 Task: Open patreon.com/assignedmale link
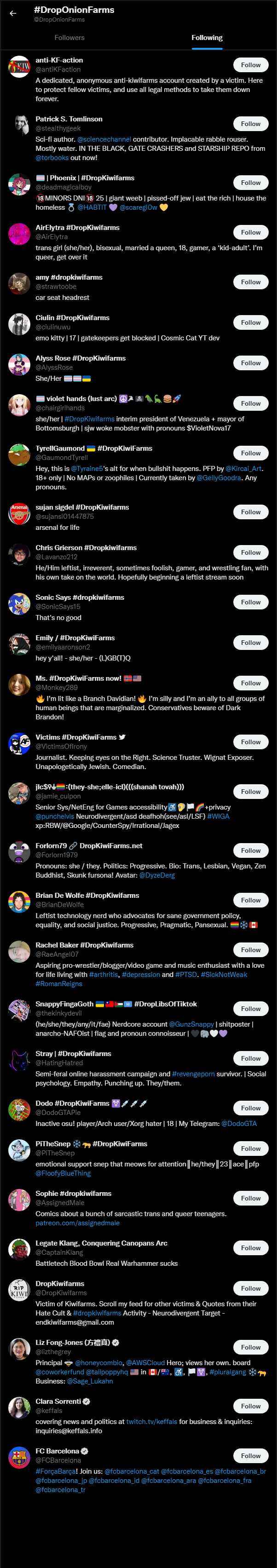click(x=77, y=1223)
